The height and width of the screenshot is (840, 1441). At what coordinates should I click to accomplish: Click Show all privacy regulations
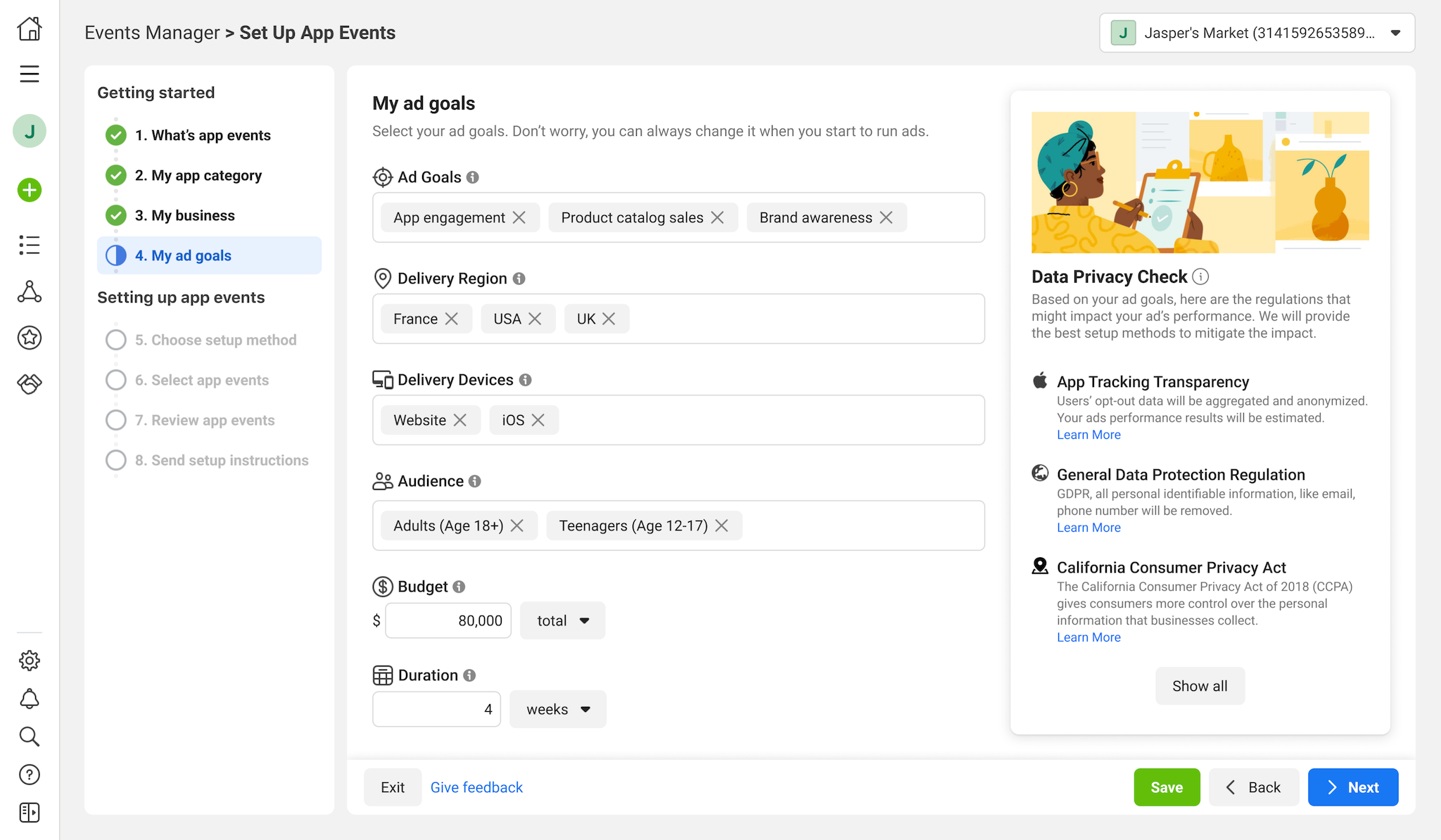point(1200,686)
